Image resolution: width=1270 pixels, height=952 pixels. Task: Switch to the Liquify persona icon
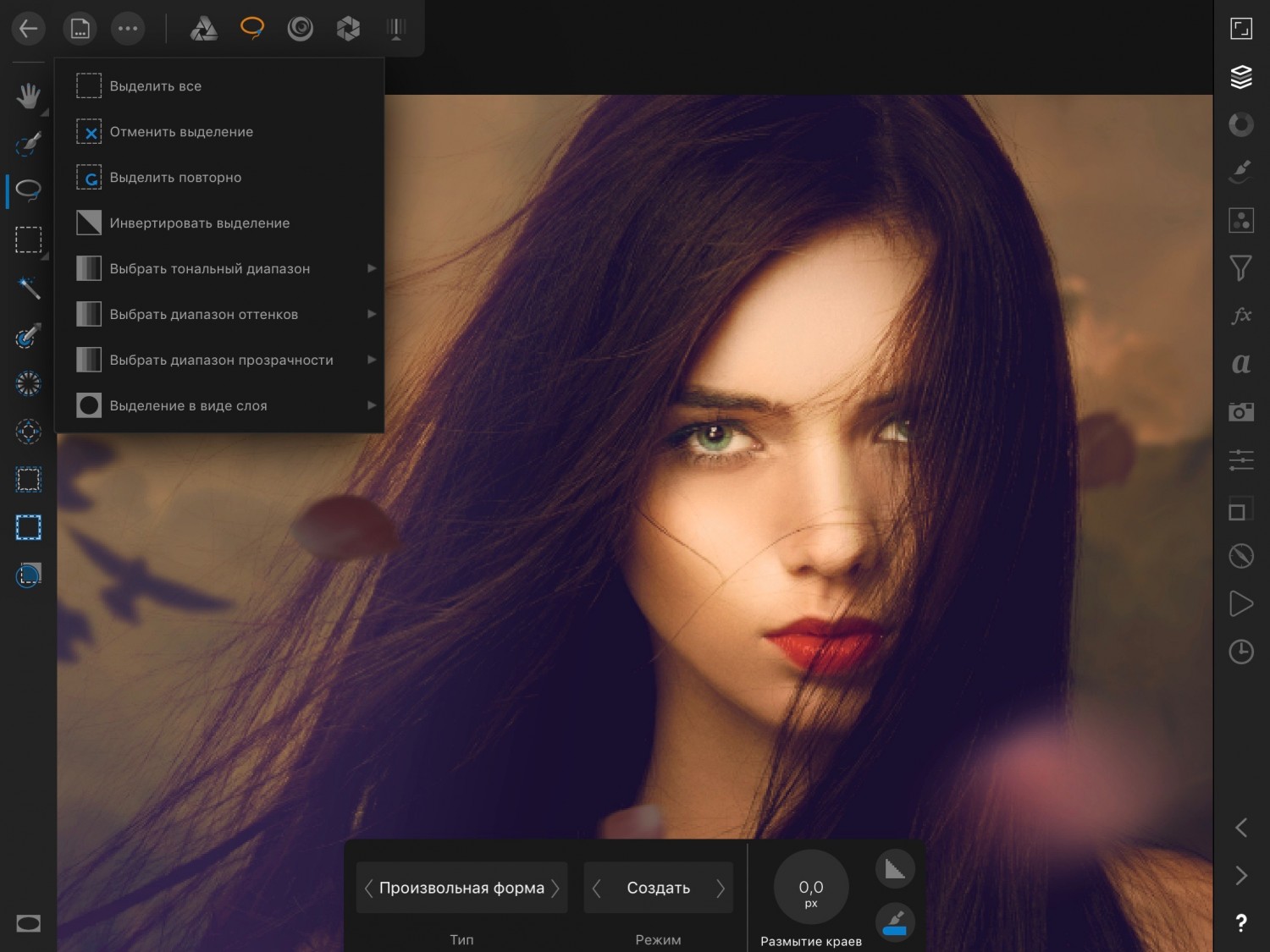coord(301,29)
